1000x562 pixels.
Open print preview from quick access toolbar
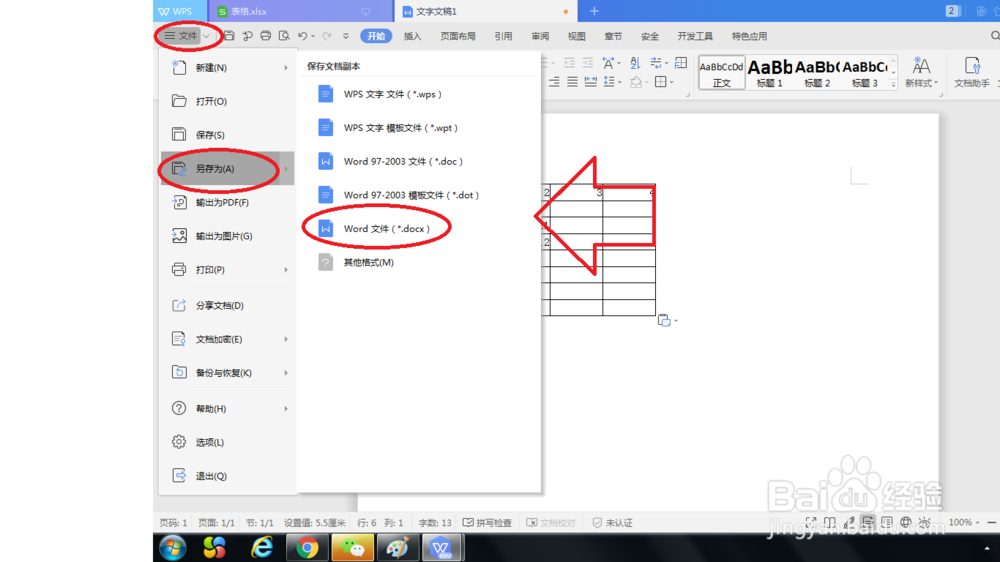[x=284, y=36]
